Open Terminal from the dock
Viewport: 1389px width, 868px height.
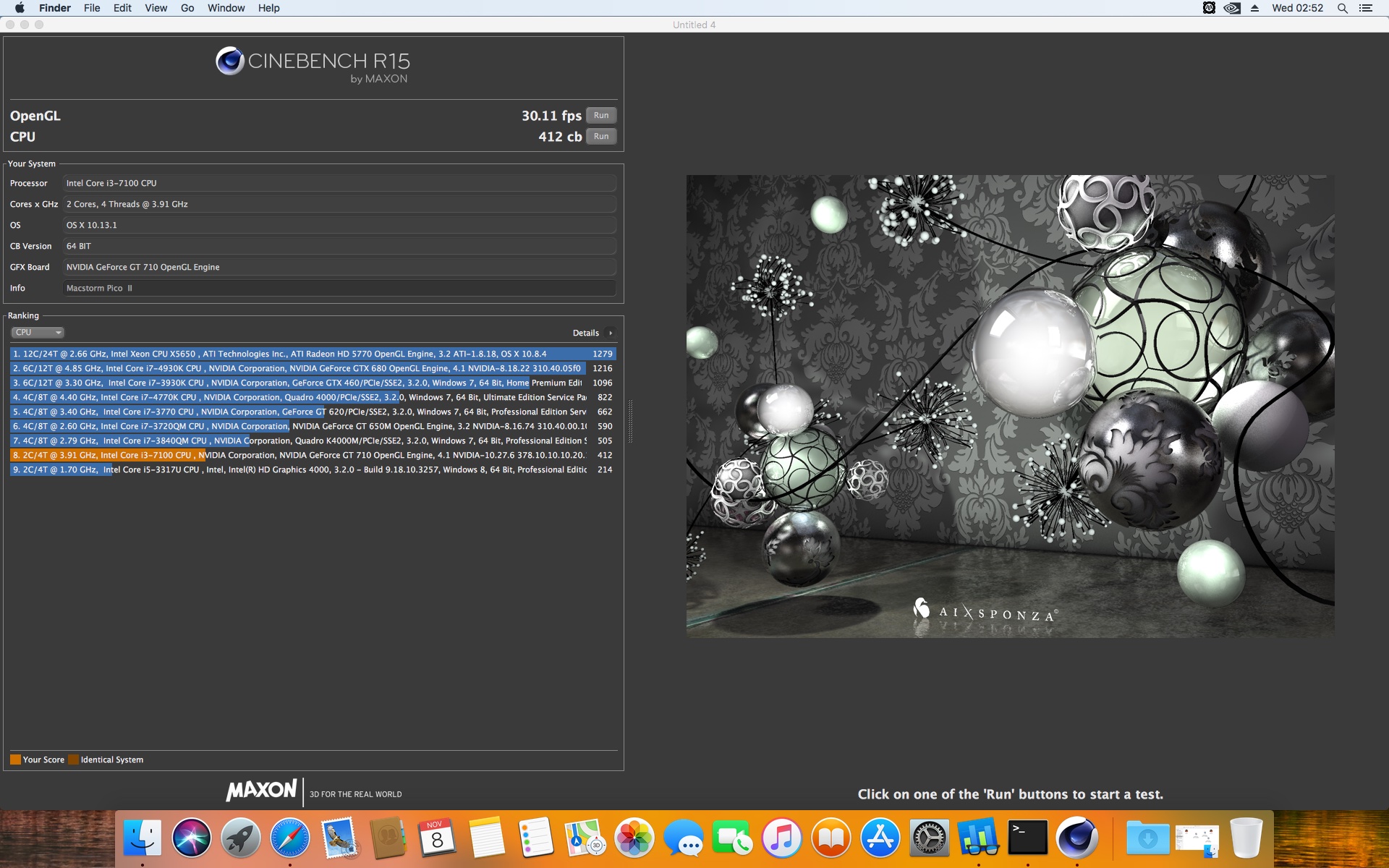(x=1027, y=838)
